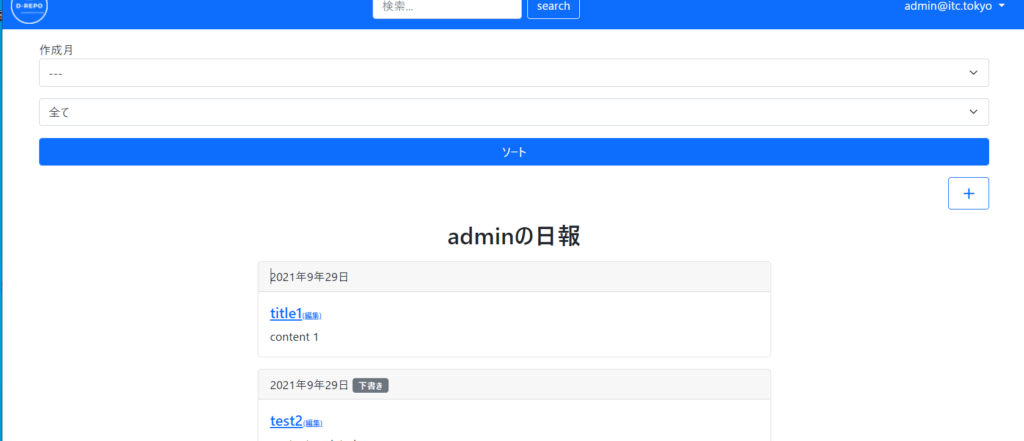This screenshot has width=1024, height=441.
Task: Click the search button
Action: point(553,7)
